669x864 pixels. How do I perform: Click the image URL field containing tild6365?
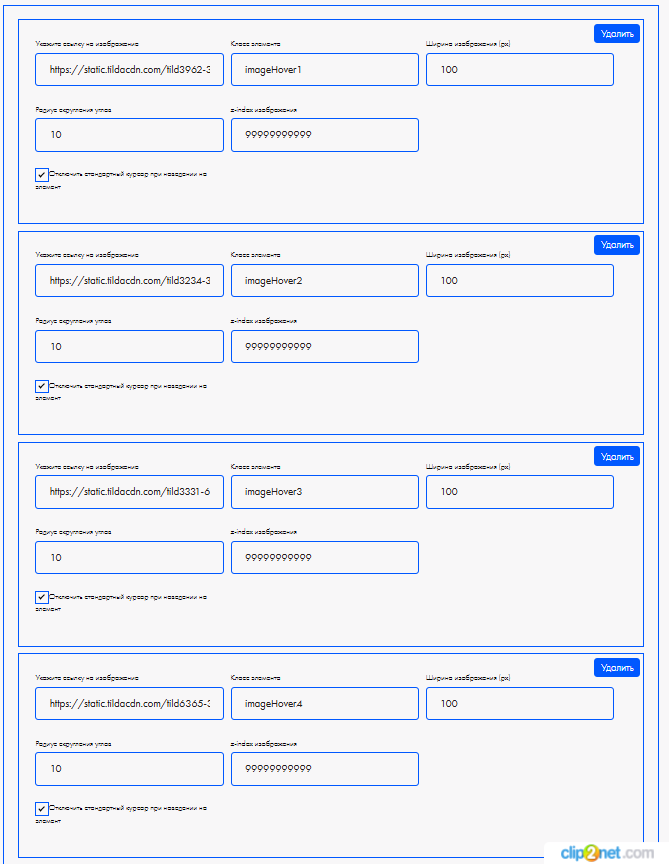point(129,704)
